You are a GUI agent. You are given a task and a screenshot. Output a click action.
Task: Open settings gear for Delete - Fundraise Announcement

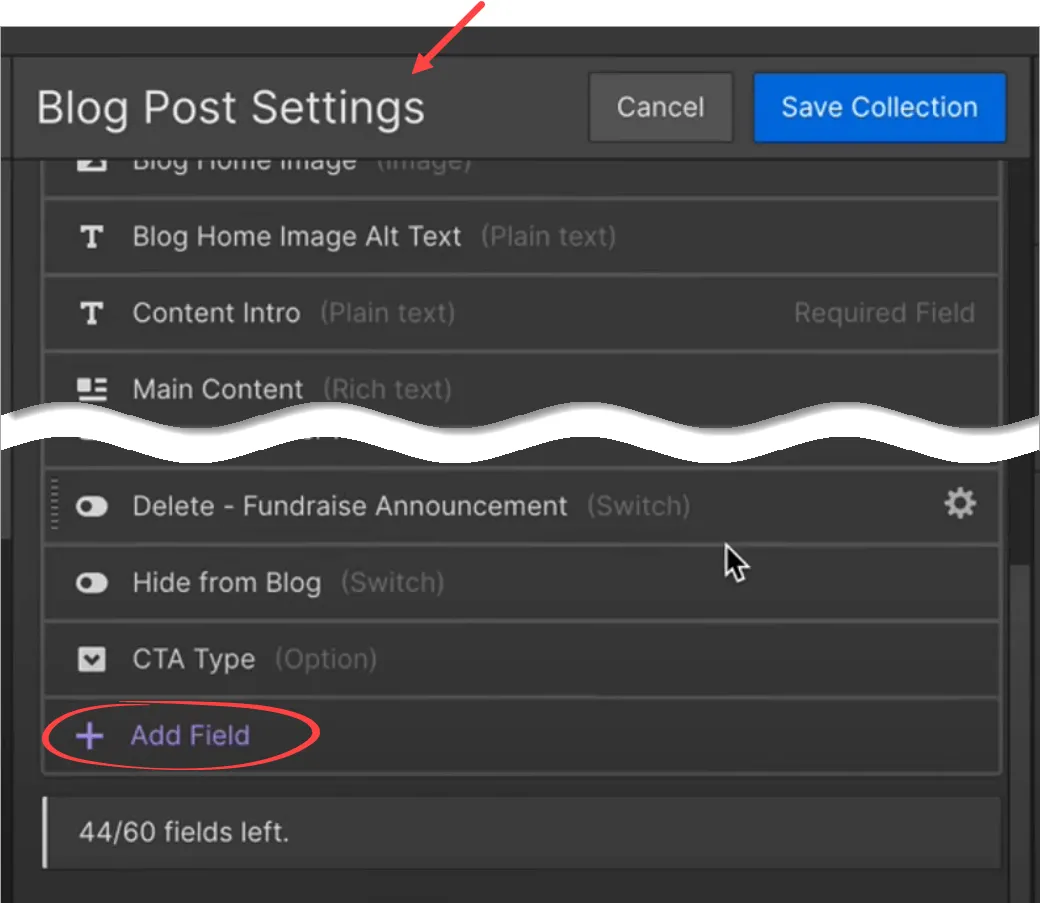click(x=960, y=504)
